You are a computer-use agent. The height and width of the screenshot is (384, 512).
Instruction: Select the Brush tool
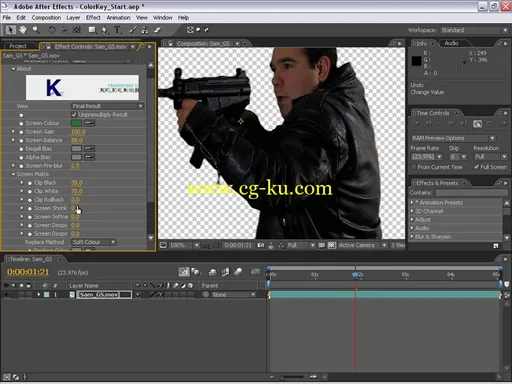[133, 30]
